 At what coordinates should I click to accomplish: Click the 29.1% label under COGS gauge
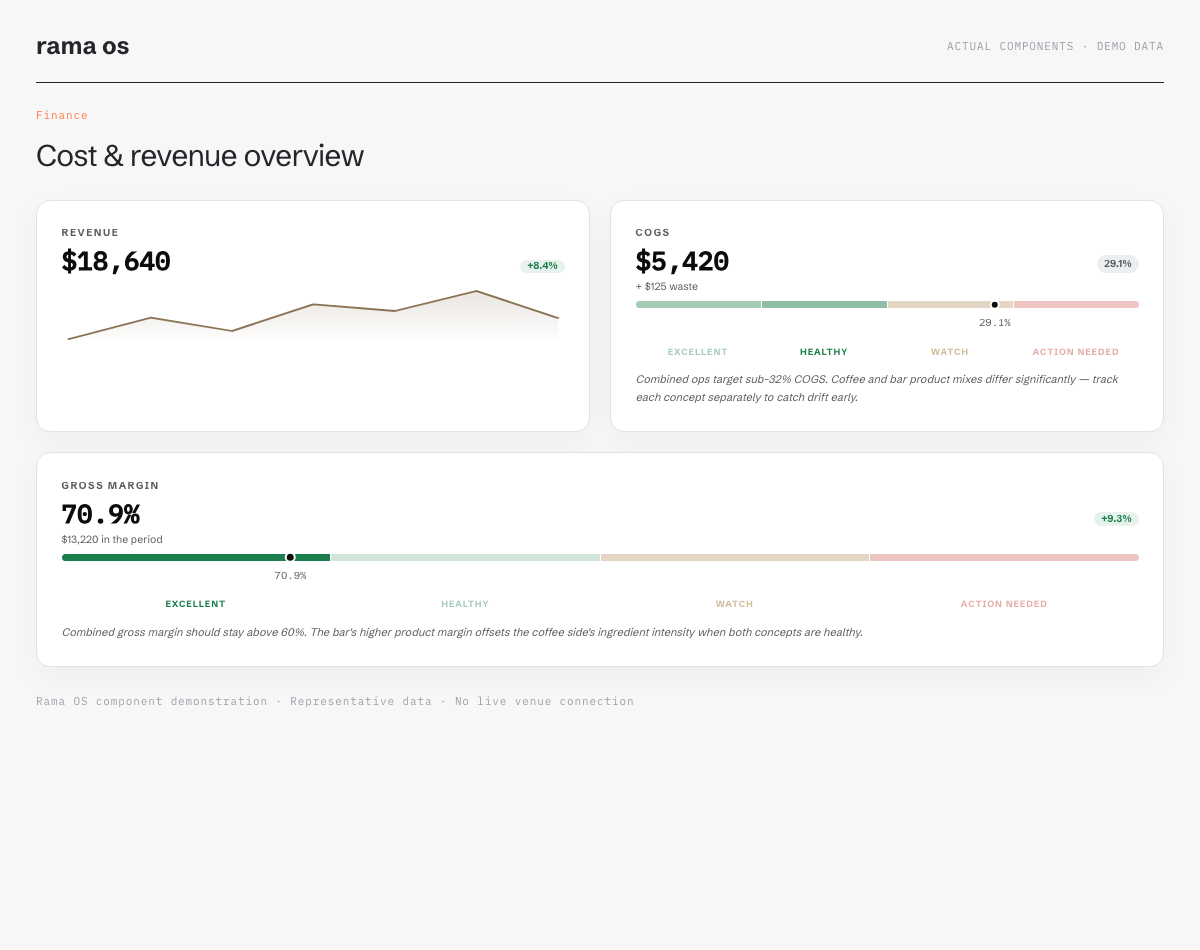point(995,323)
